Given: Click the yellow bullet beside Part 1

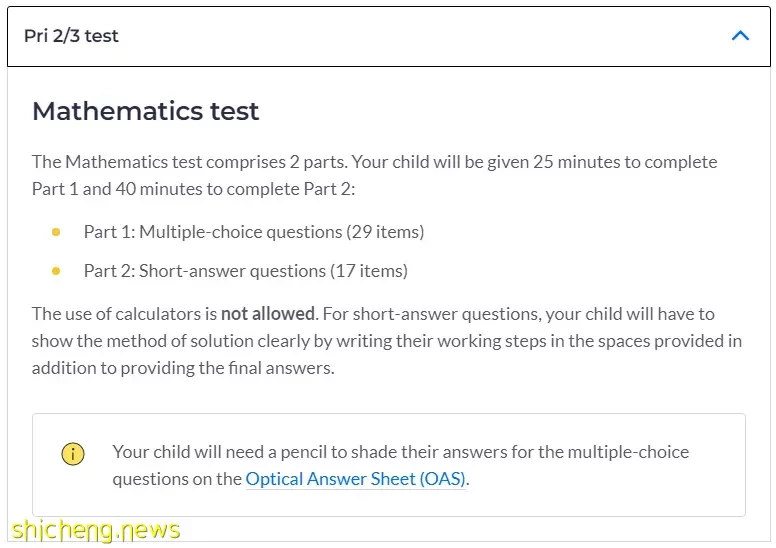Looking at the screenshot, I should [56, 232].
